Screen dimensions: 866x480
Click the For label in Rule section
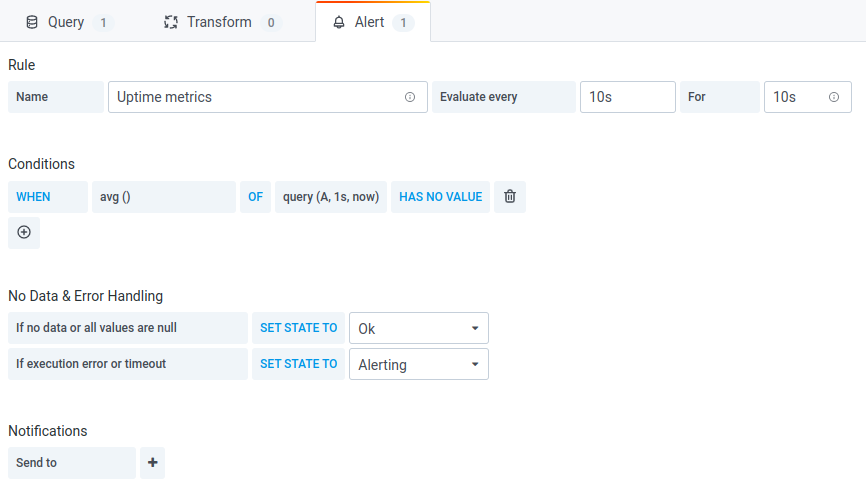pos(720,97)
